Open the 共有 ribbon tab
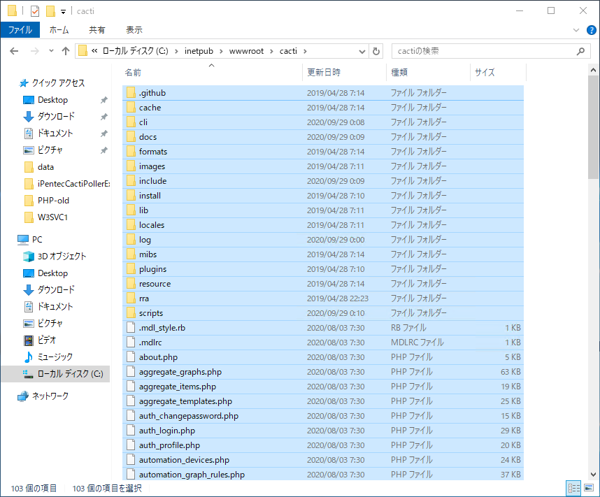Viewport: 600px width, 497px height. coord(97,30)
